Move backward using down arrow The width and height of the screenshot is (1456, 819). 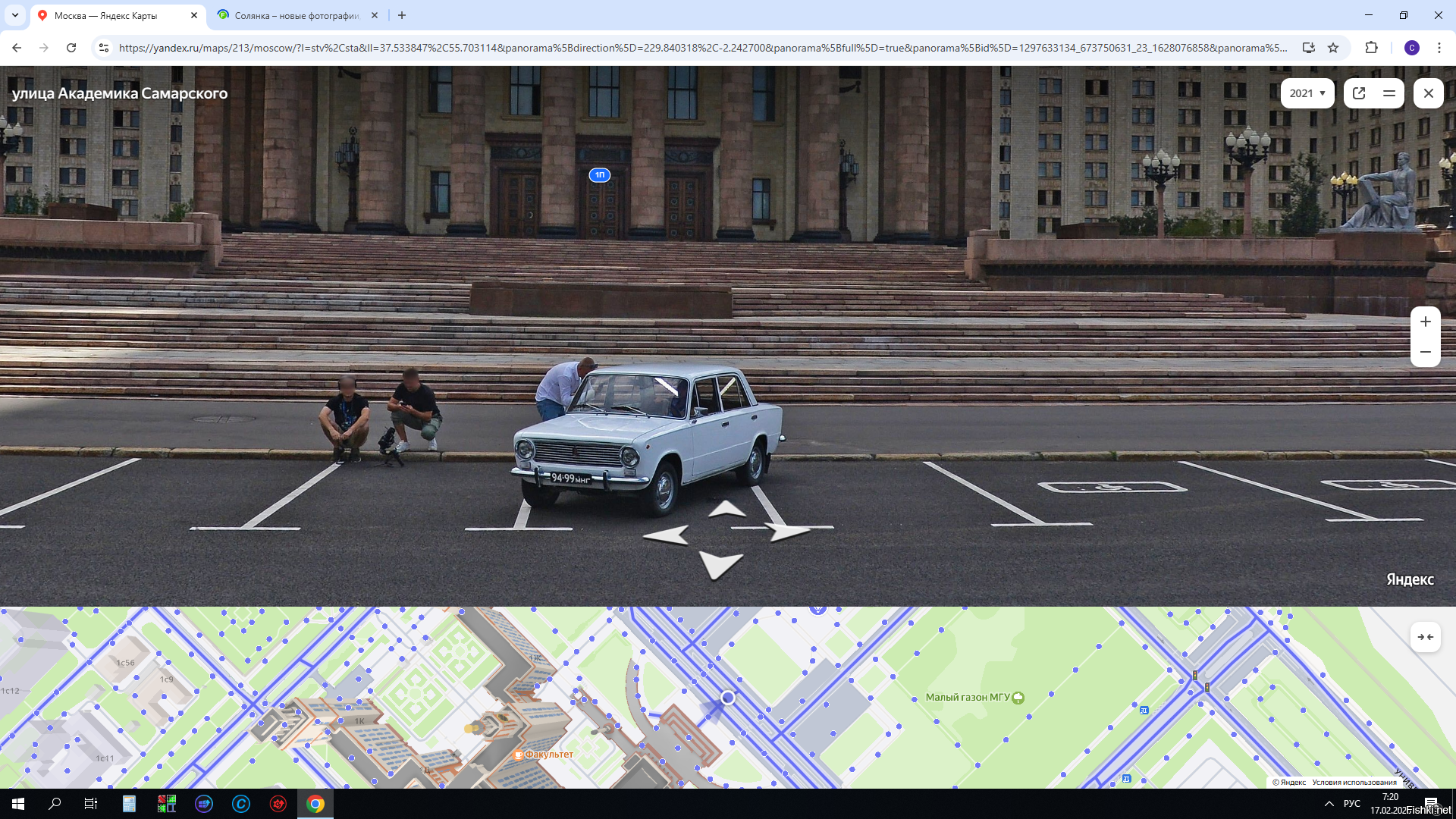tap(719, 564)
